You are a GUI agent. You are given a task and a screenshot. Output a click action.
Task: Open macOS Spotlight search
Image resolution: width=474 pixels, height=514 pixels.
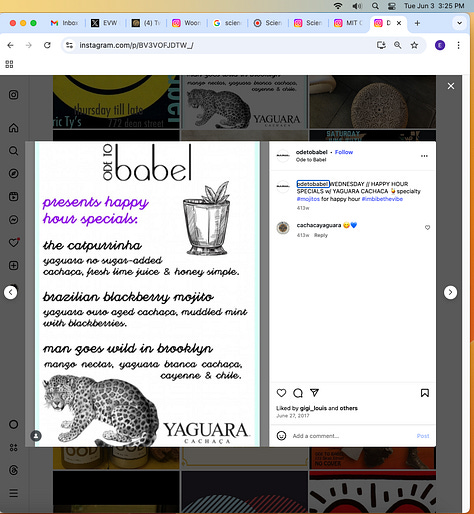[x=375, y=6]
